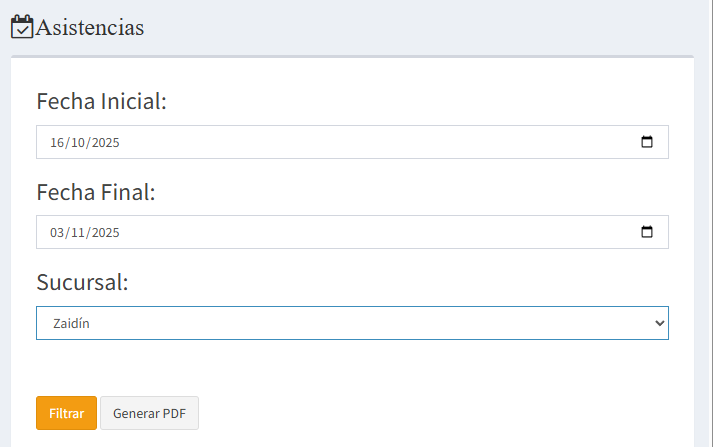Select day 03 in Fecha Final

58,233
